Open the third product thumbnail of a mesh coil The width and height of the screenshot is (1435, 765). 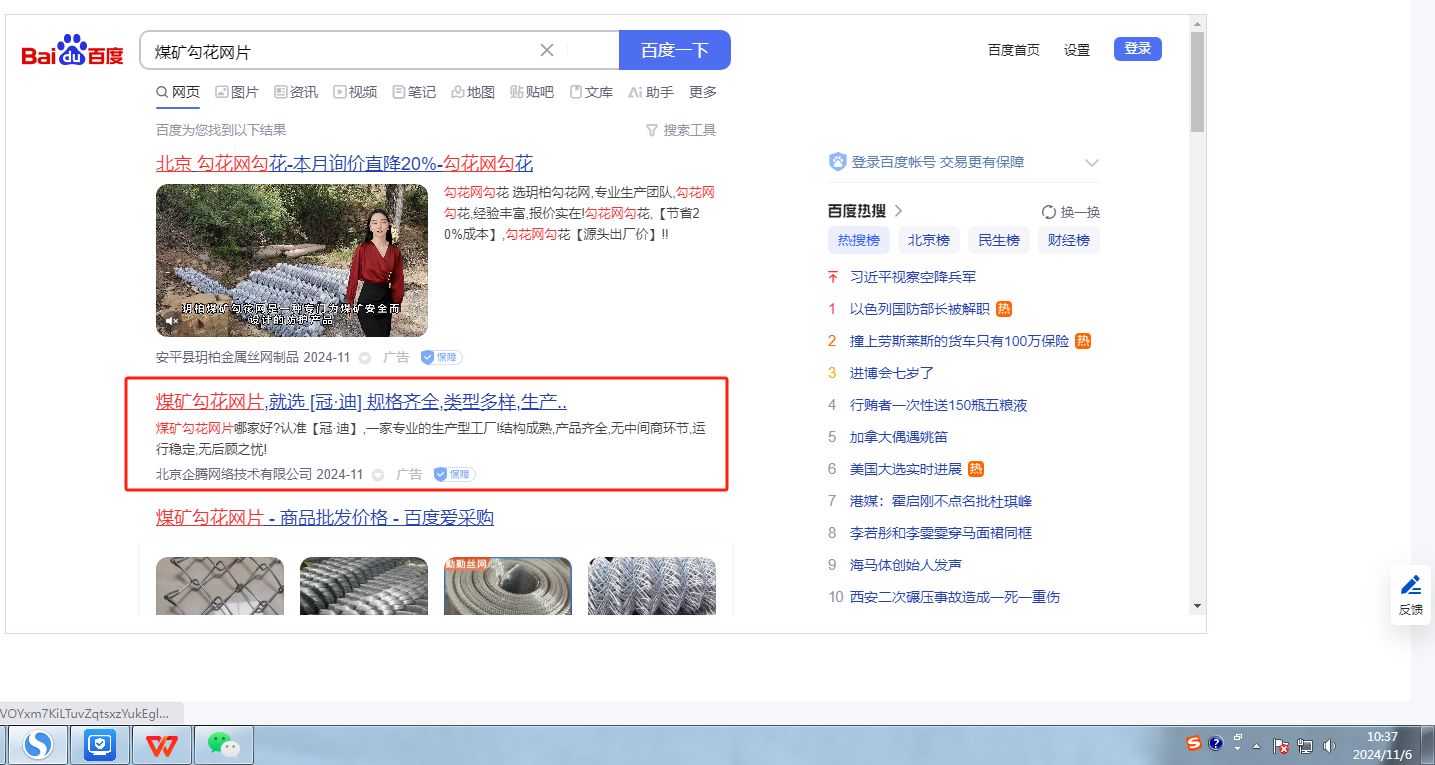click(x=508, y=585)
